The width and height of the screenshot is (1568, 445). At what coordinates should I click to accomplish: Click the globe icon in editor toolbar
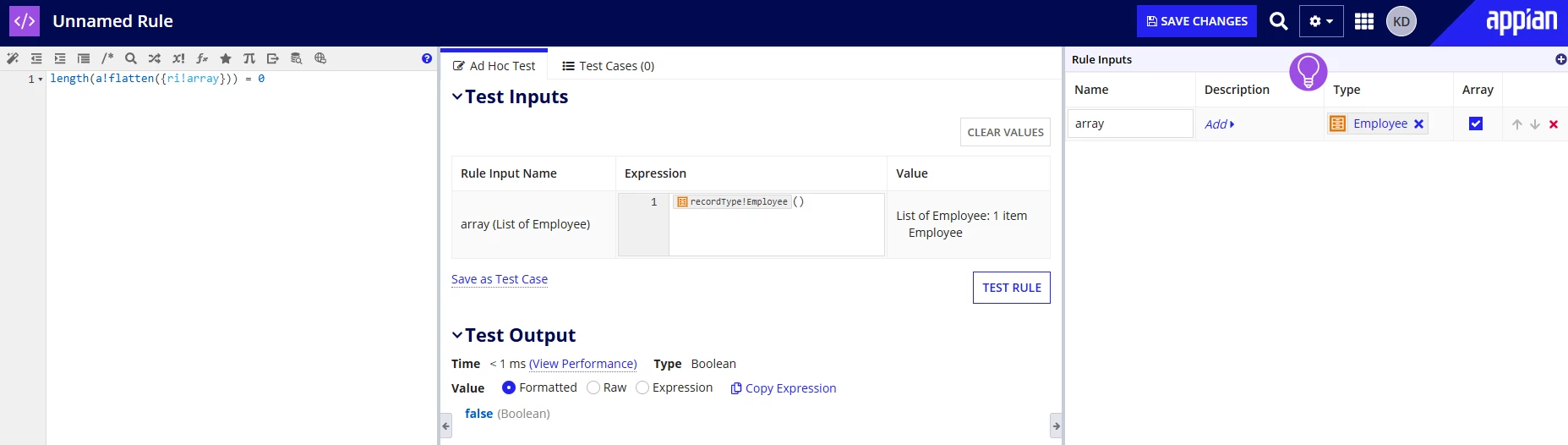point(320,58)
